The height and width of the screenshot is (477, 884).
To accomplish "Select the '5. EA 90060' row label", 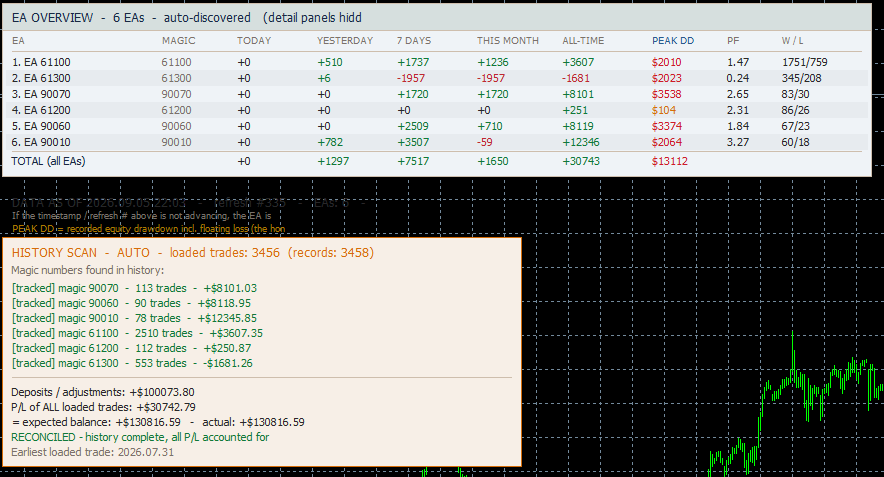I will coord(41,126).
